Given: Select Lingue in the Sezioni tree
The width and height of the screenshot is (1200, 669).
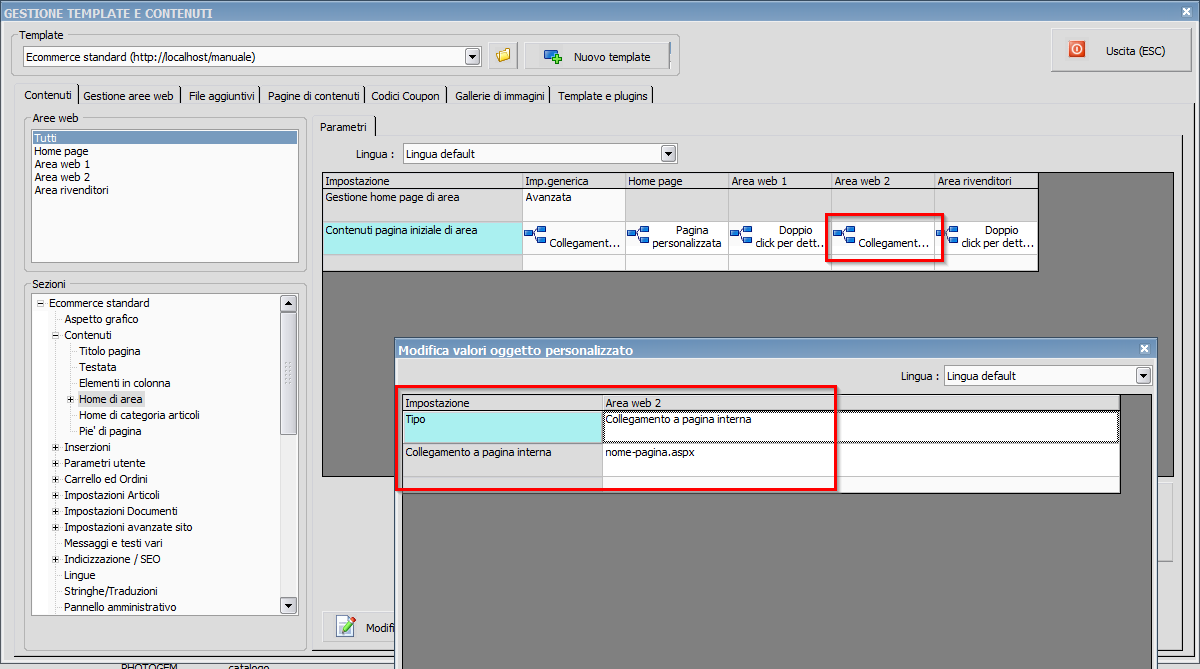Looking at the screenshot, I should pos(80,575).
